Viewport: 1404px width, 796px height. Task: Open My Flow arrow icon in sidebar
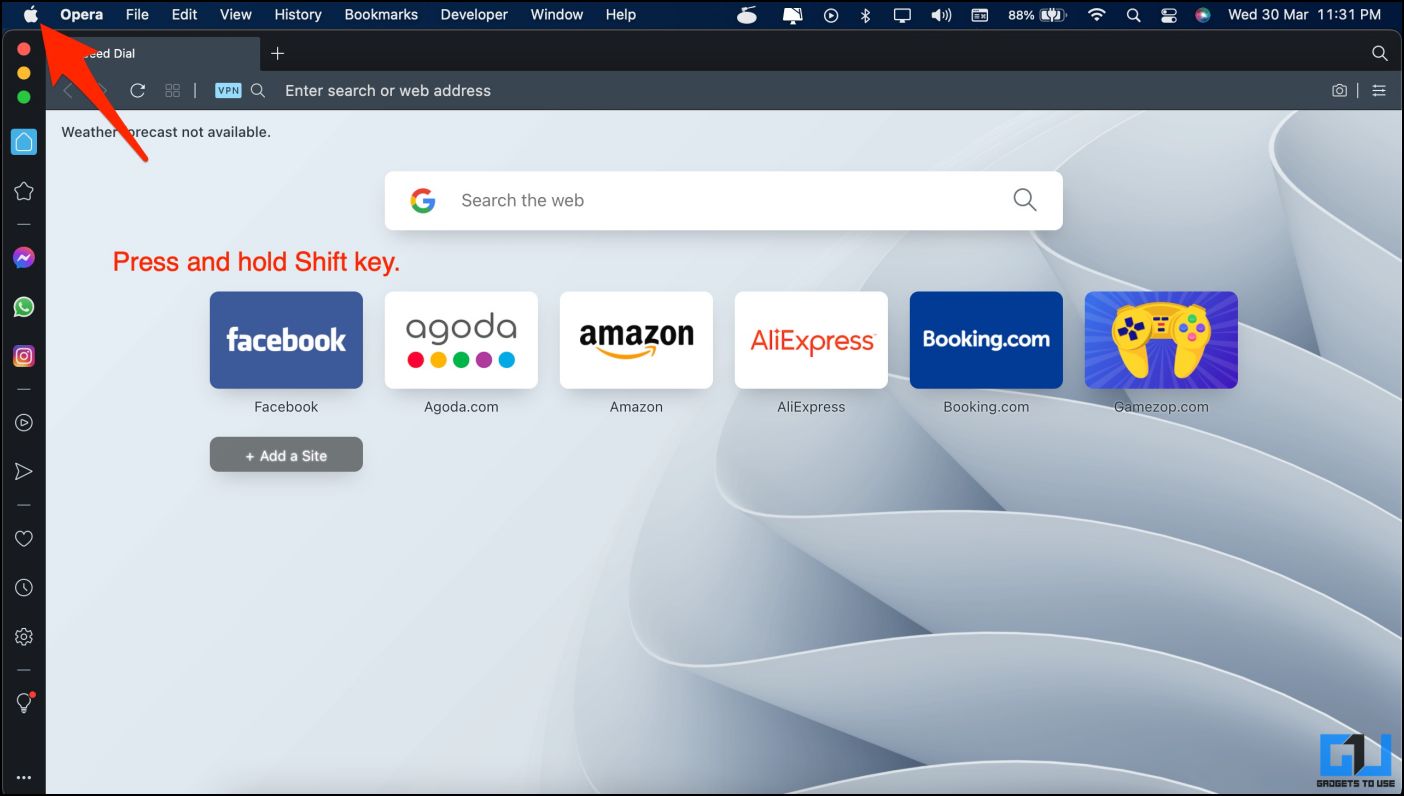24,471
